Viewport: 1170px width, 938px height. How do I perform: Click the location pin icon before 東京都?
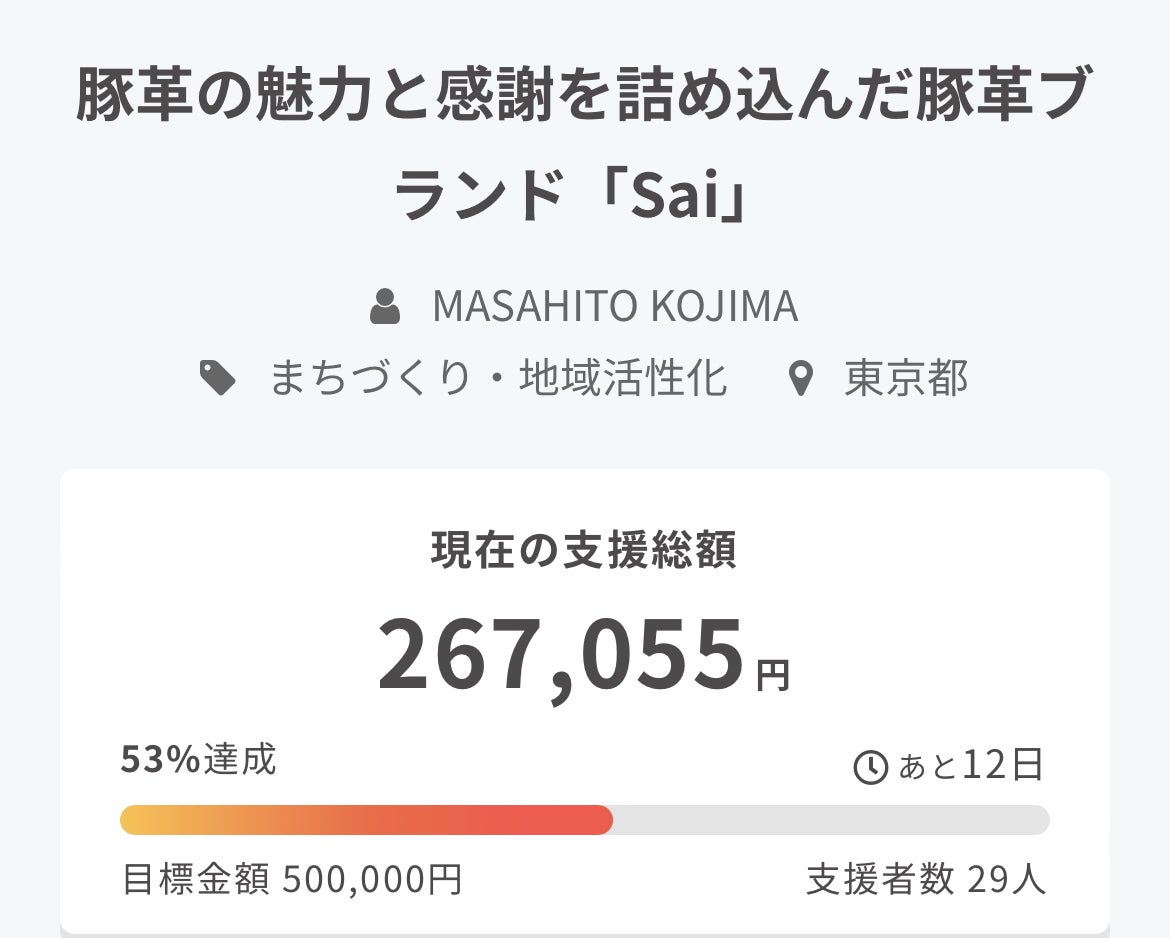click(x=800, y=380)
